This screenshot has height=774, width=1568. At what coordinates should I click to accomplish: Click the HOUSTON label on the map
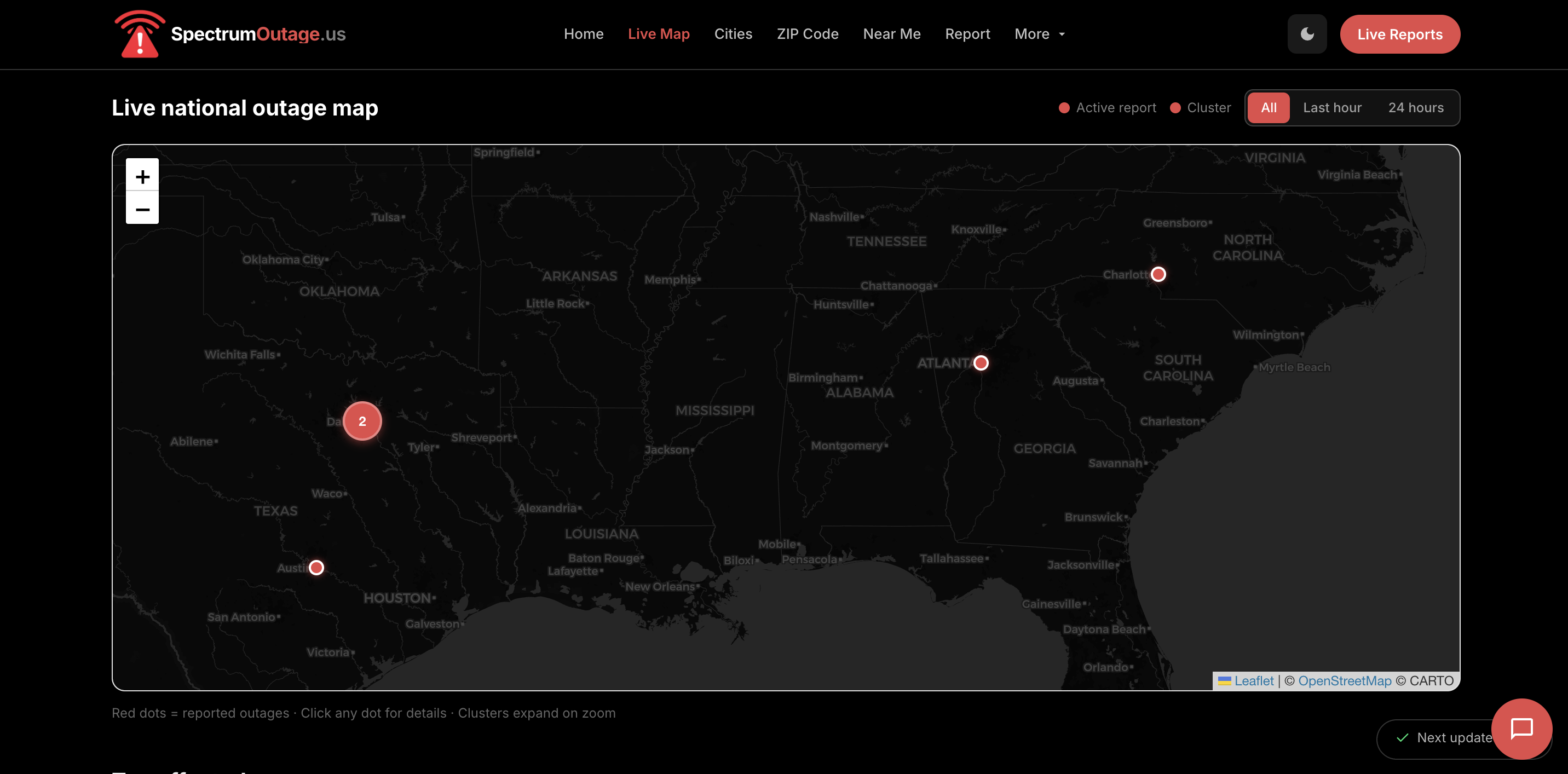point(397,598)
